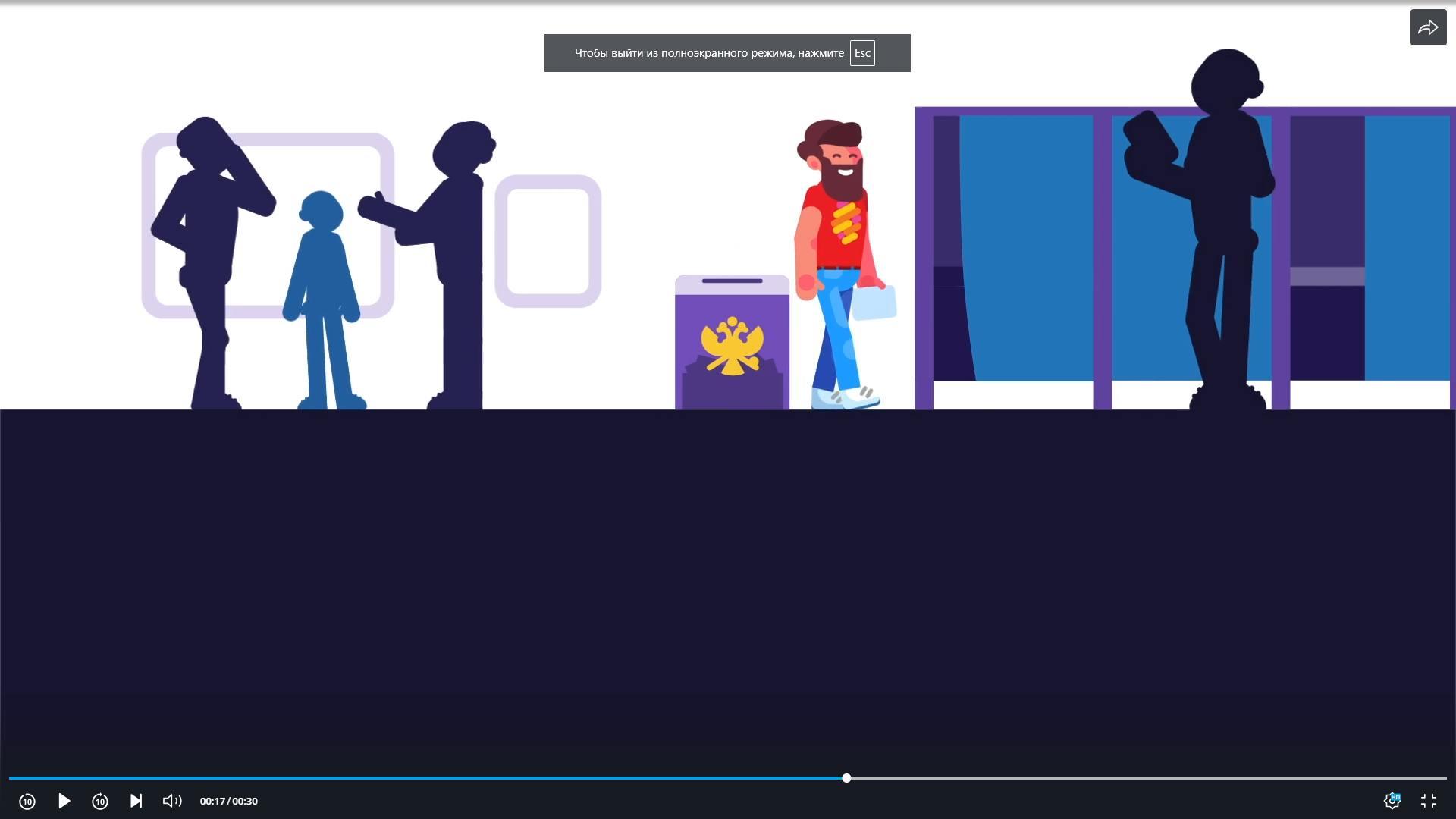Click the Esc key hint box
The image size is (1456, 819).
862,53
